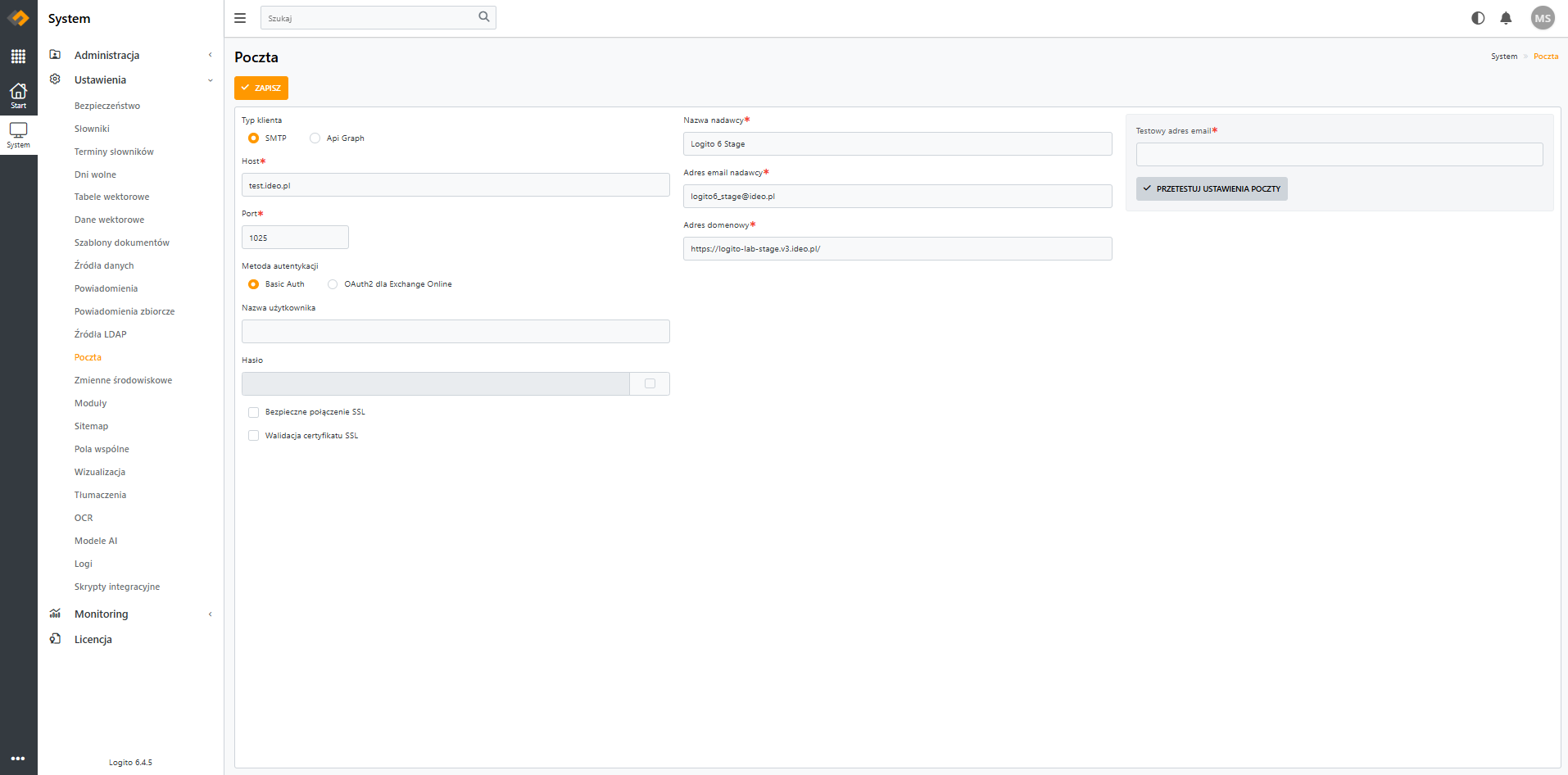Open Skrypty integracyjne menu item
This screenshot has height=775, width=1568.
click(117, 587)
